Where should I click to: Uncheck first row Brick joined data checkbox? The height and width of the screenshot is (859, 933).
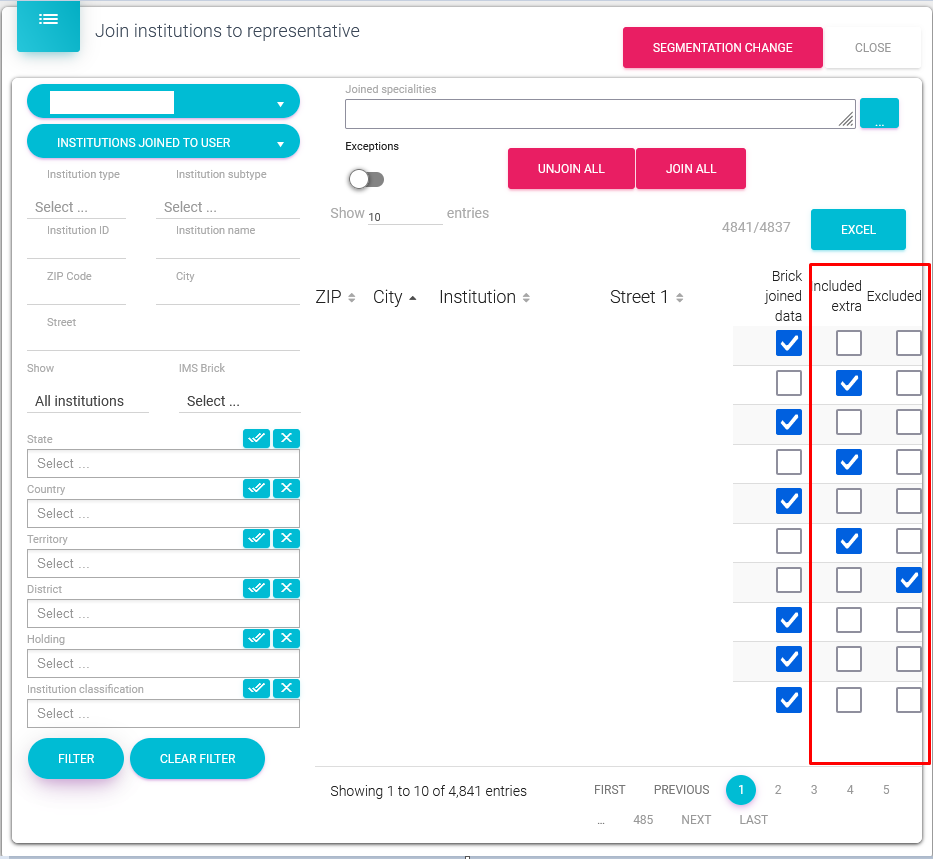pyautogui.click(x=789, y=343)
